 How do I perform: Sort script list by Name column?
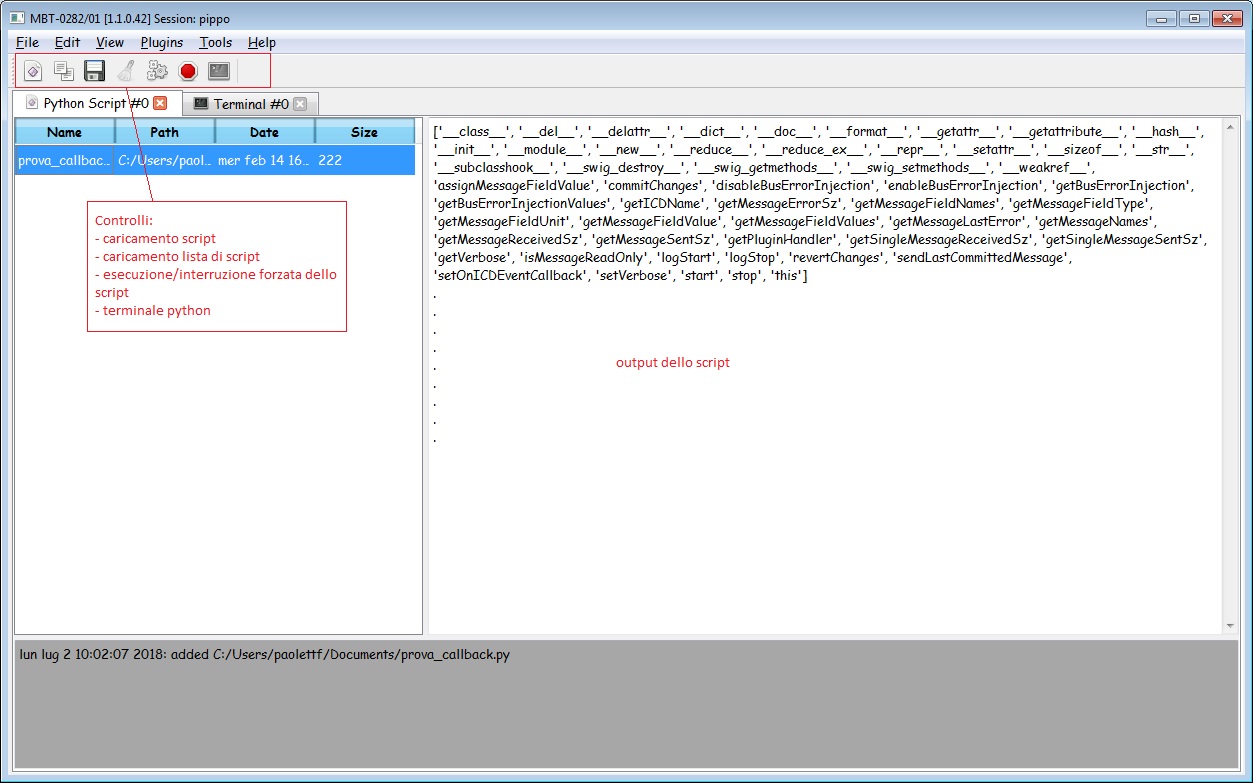[65, 132]
